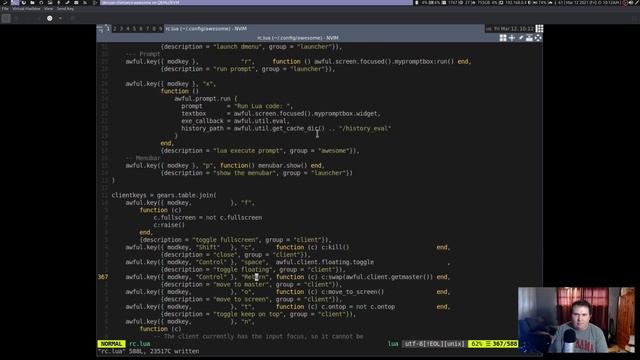Click the "clientkeys = gears.table.join(" line
640x360 pixels.
pyautogui.click(x=164, y=195)
